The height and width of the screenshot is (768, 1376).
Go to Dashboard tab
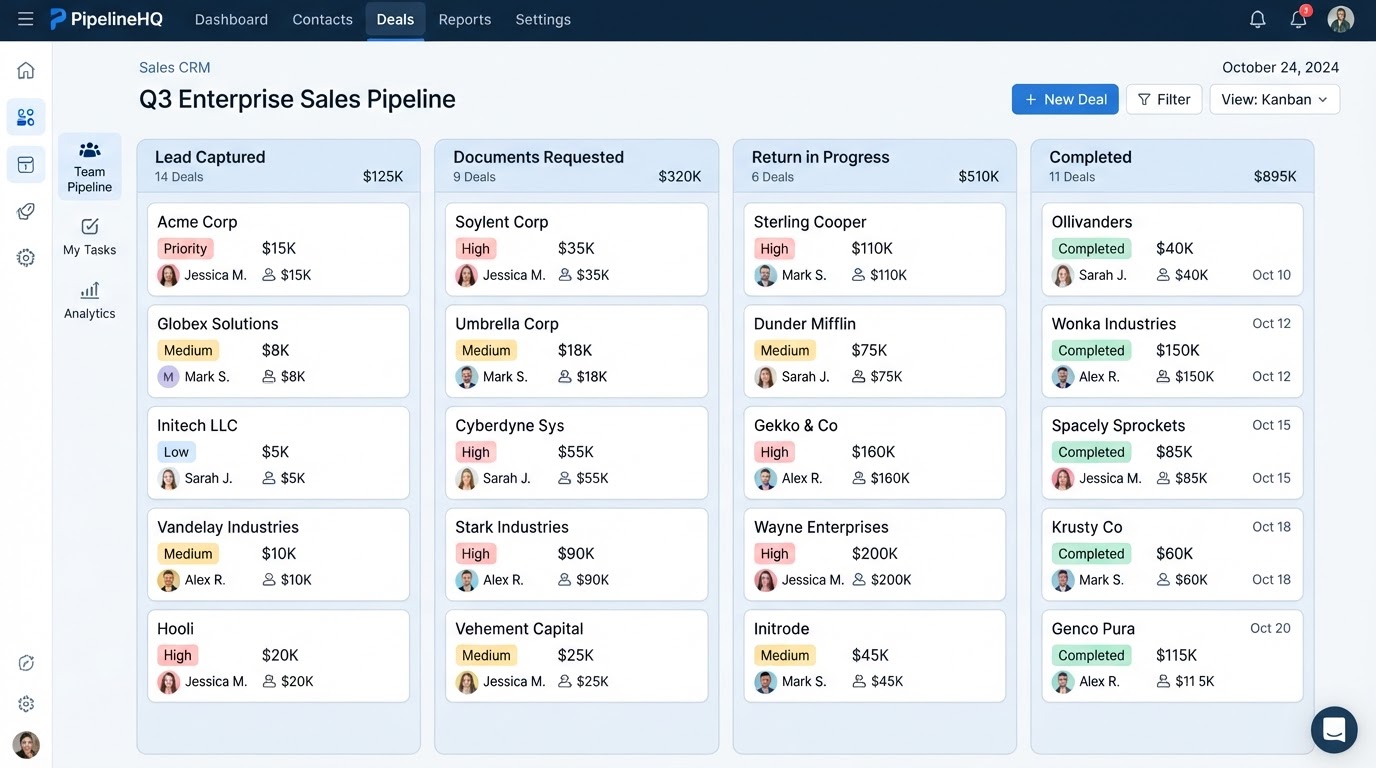click(x=231, y=19)
